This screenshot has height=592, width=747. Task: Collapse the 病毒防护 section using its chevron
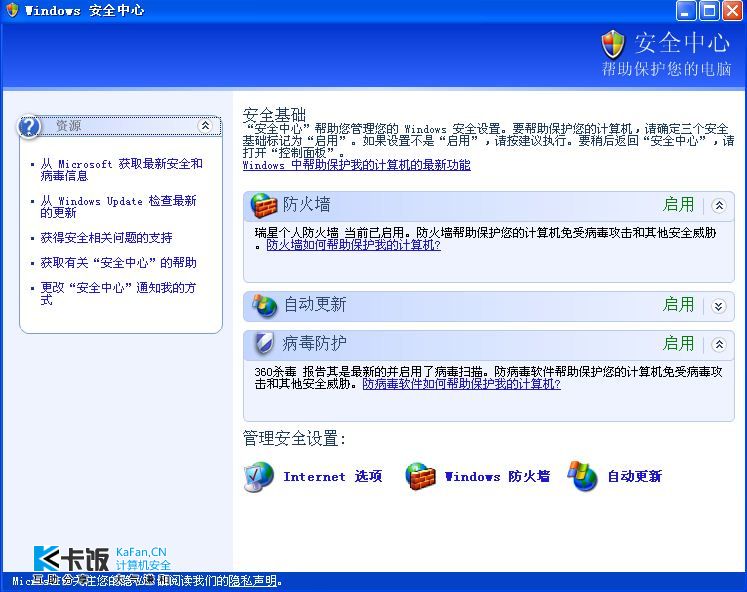pos(719,344)
